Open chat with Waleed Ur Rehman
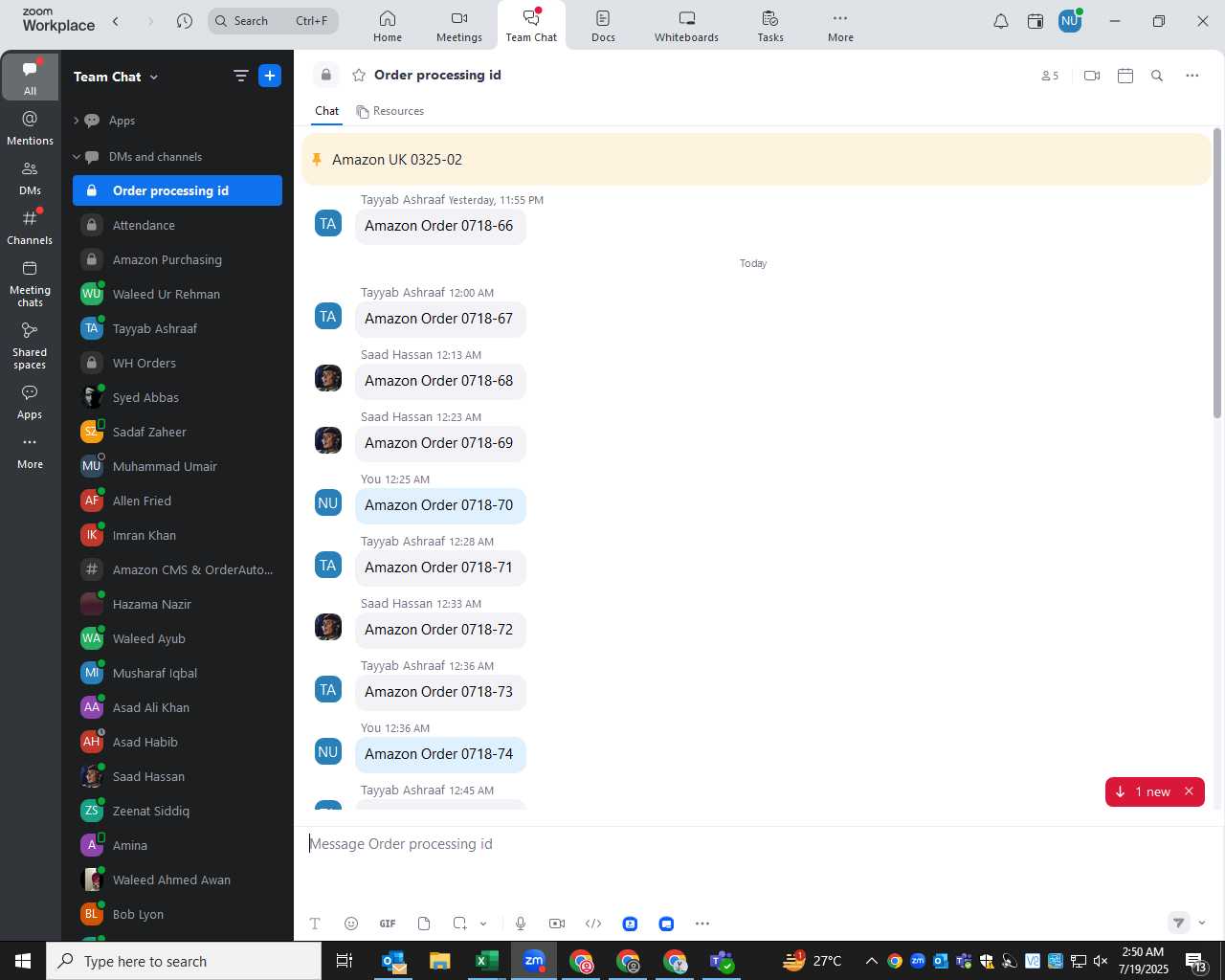Viewport: 1225px width, 980px height. [x=177, y=295]
